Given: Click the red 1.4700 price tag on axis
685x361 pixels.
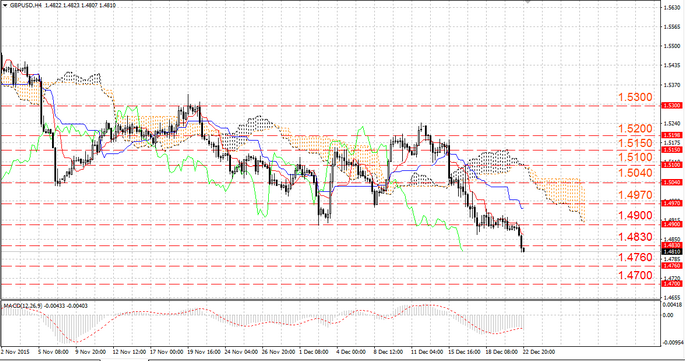Looking at the screenshot, I should pos(672,284).
